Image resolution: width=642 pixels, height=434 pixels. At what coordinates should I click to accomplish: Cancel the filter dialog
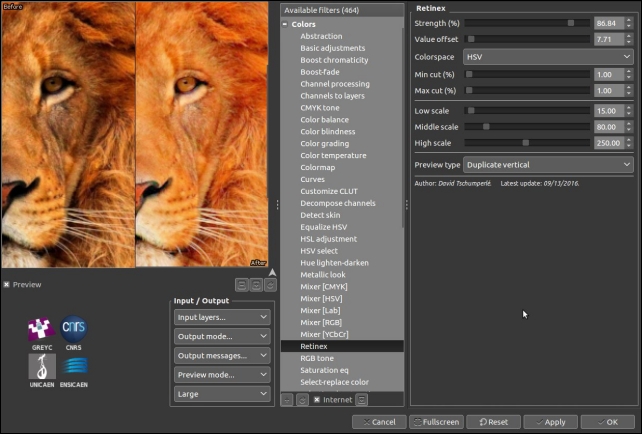pos(380,422)
